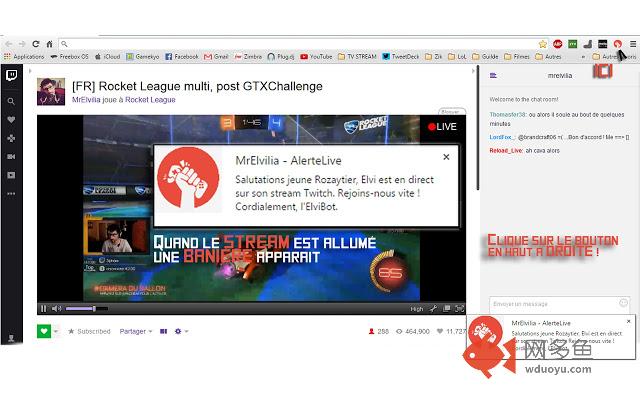640x400 pixels.
Task: Open Videos via the sidebar play icon
Action: click(11, 175)
